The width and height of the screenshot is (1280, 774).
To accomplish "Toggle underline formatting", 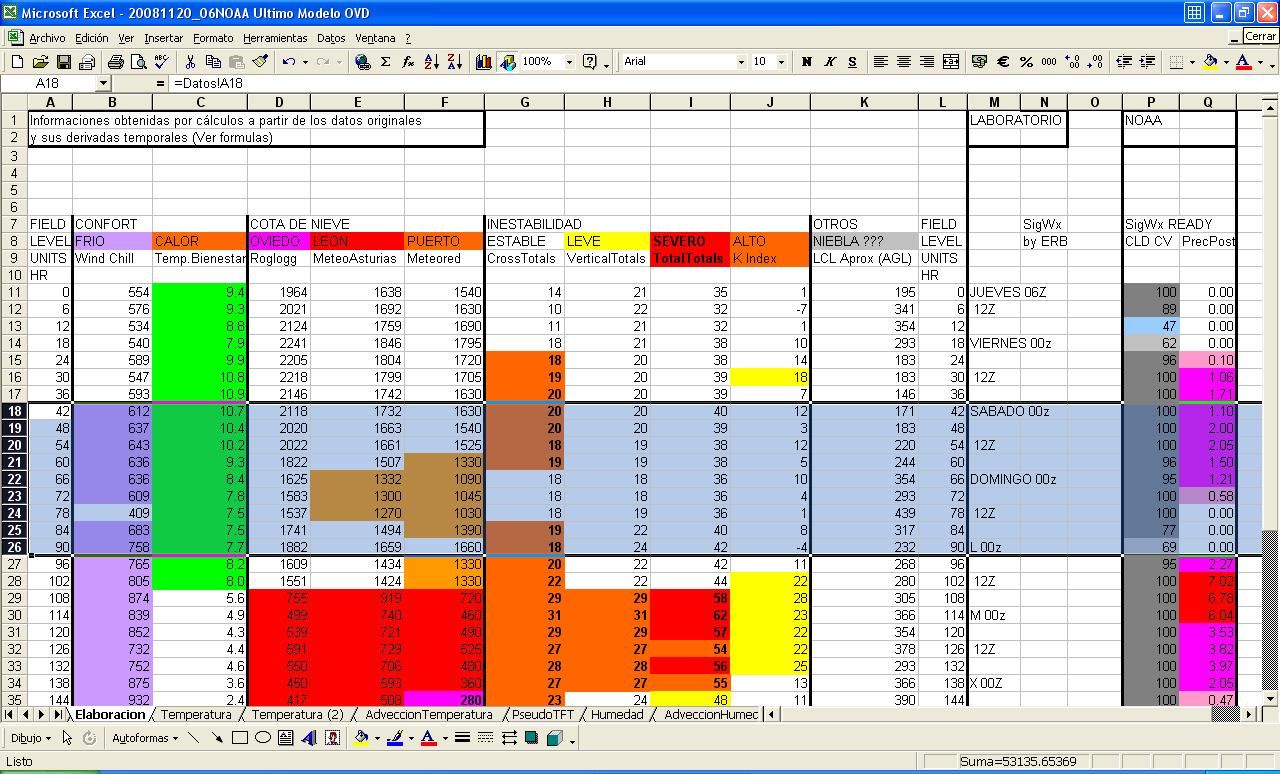I will (x=851, y=61).
